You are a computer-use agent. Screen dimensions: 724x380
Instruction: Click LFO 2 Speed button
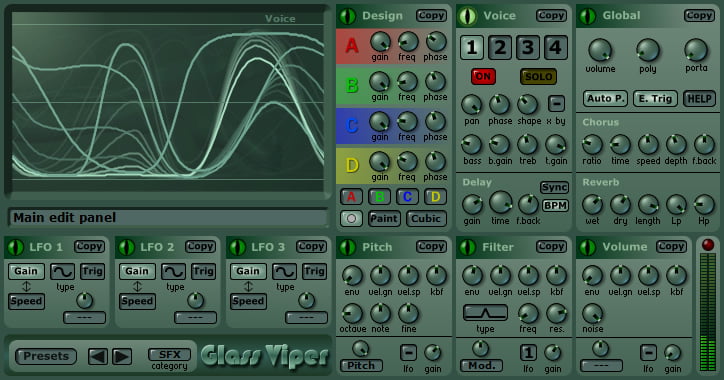137,302
